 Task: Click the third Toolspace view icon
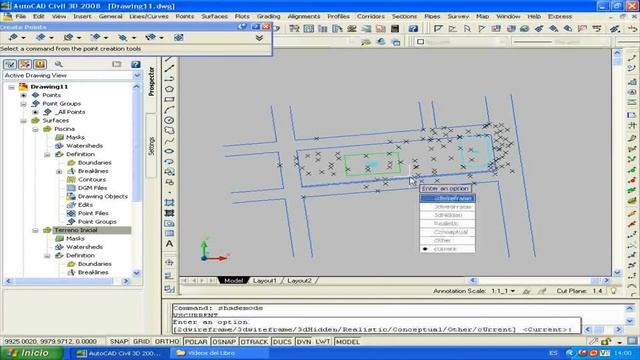click(40, 64)
